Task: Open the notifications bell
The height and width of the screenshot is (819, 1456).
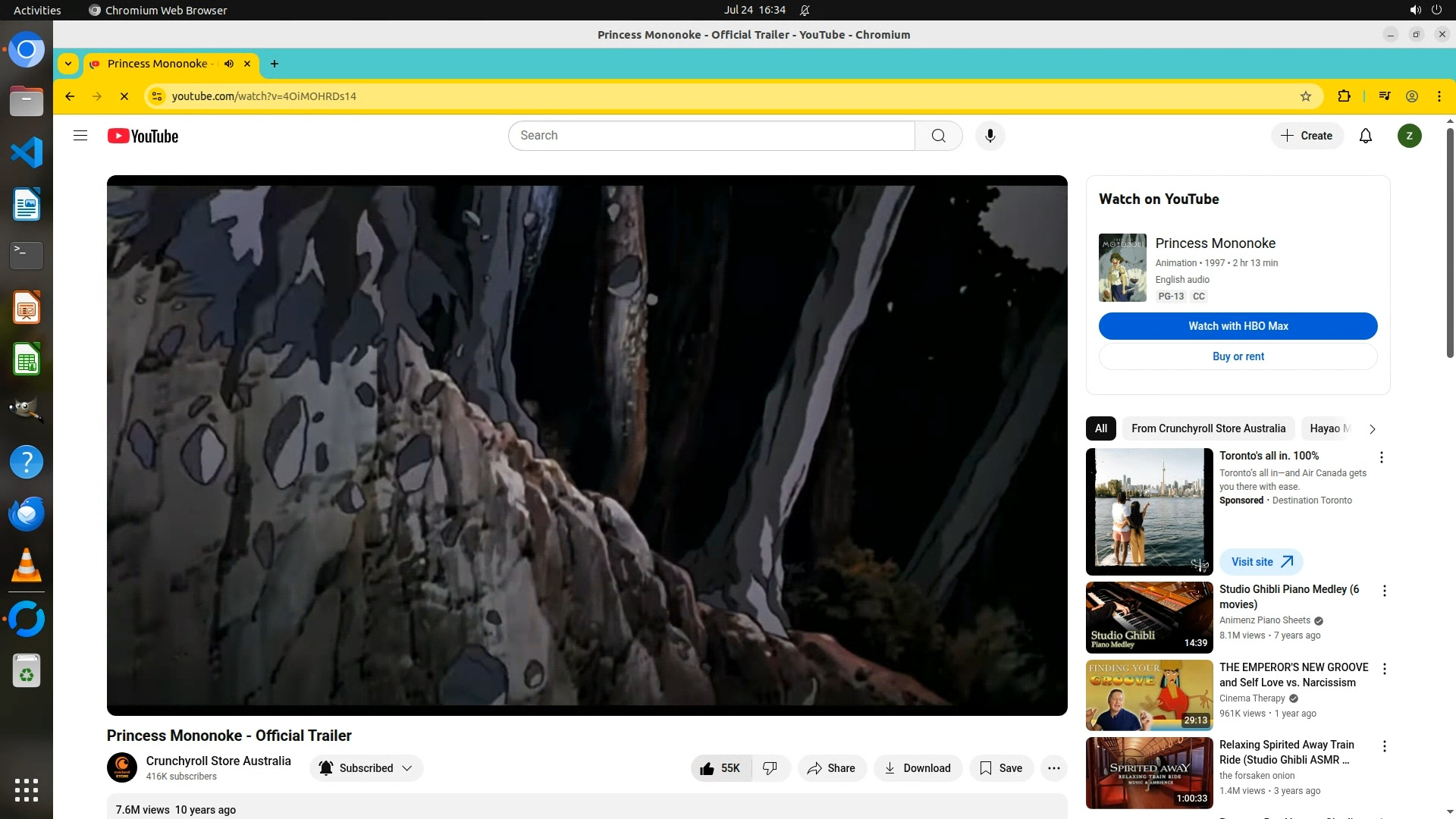Action: pos(1365,136)
